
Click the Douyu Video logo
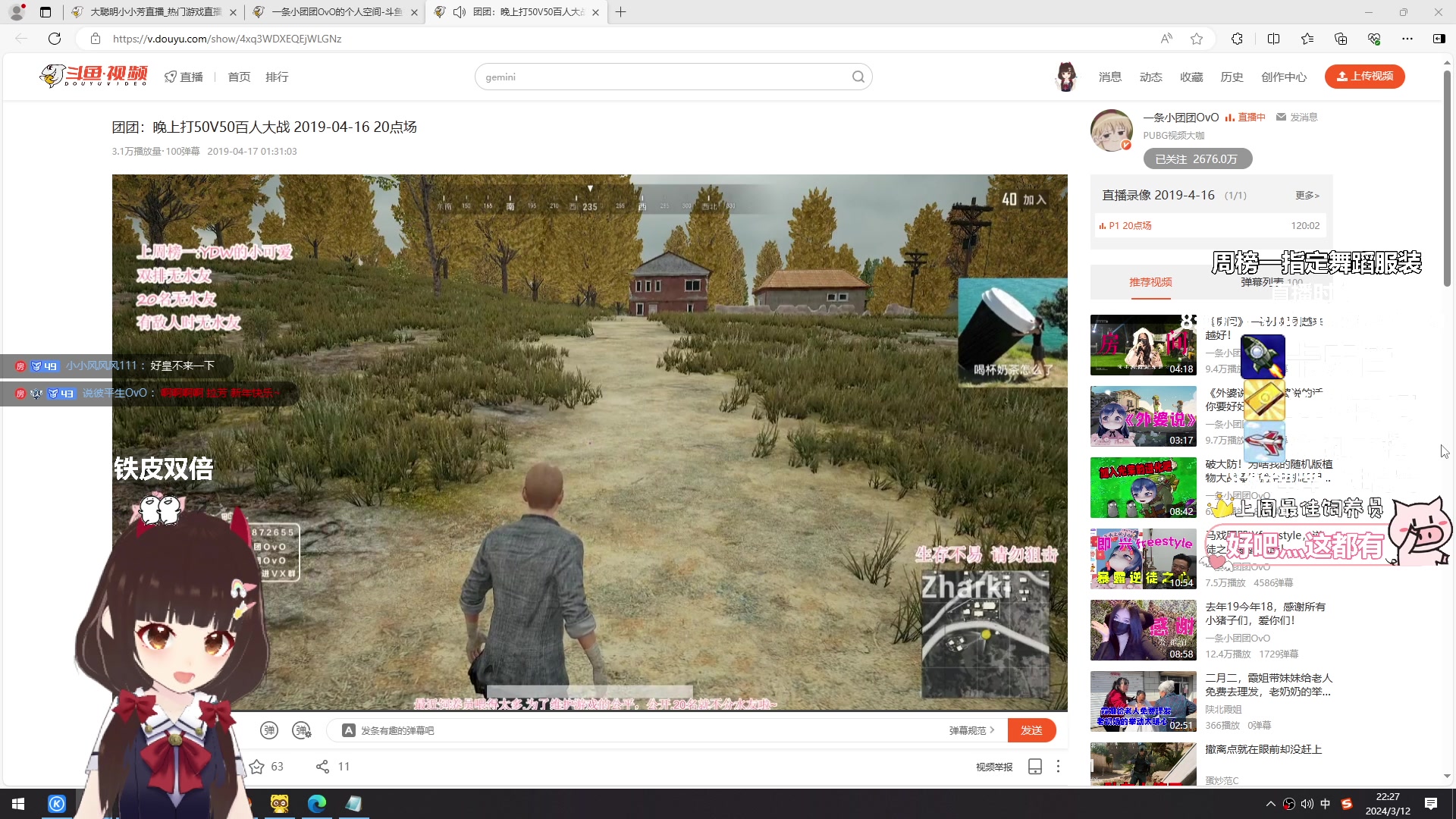pos(93,76)
